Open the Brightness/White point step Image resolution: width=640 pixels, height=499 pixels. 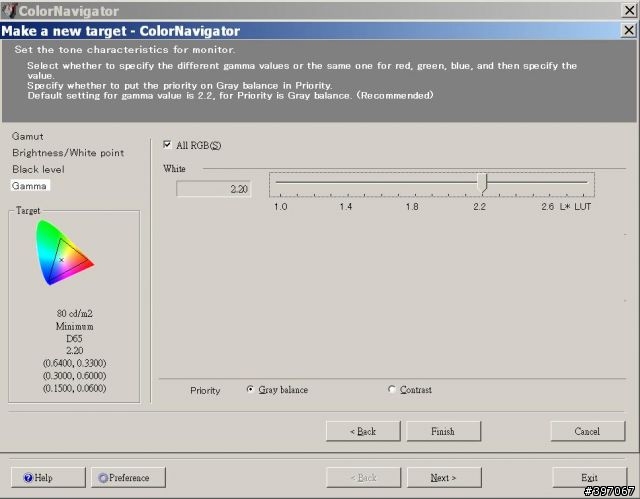click(x=68, y=153)
